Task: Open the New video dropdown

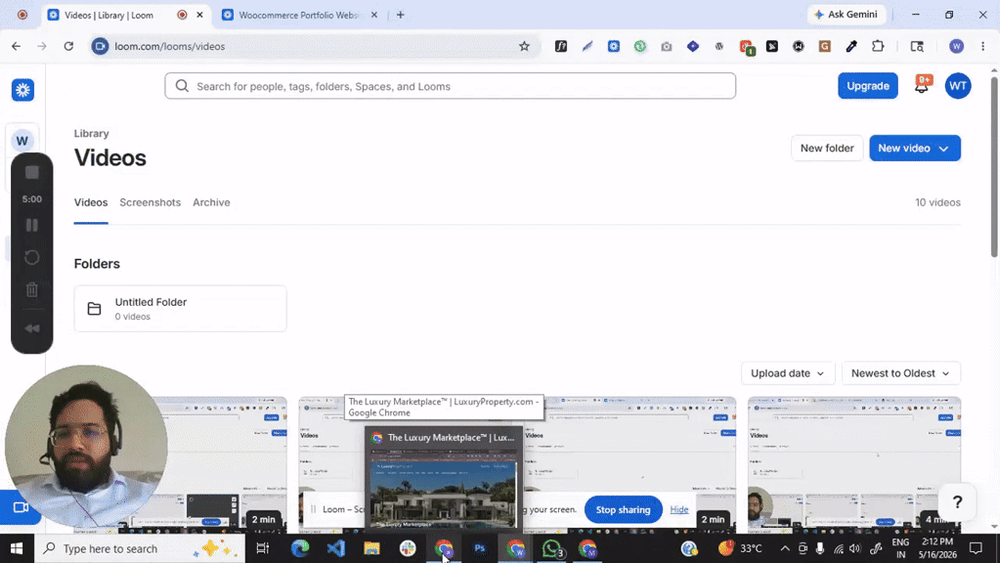Action: [x=915, y=148]
